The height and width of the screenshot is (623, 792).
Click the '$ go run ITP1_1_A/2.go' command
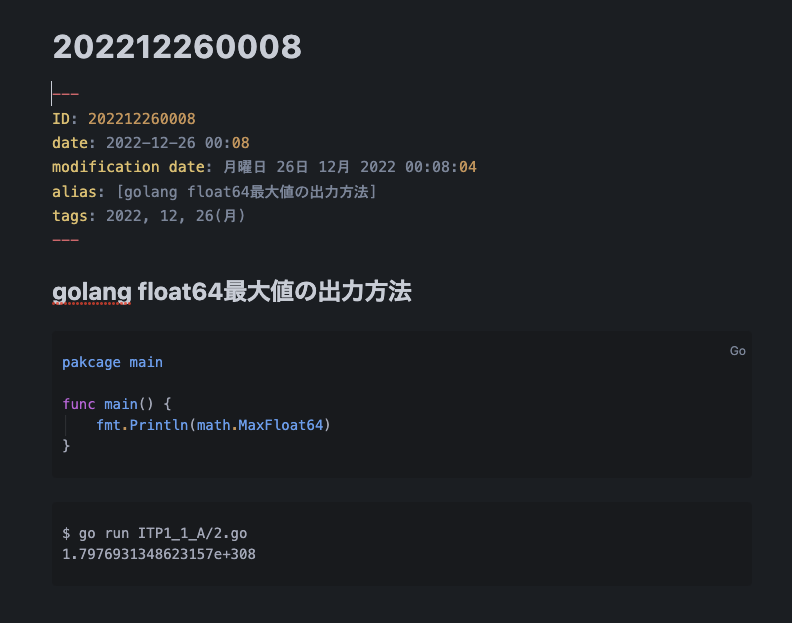click(155, 534)
